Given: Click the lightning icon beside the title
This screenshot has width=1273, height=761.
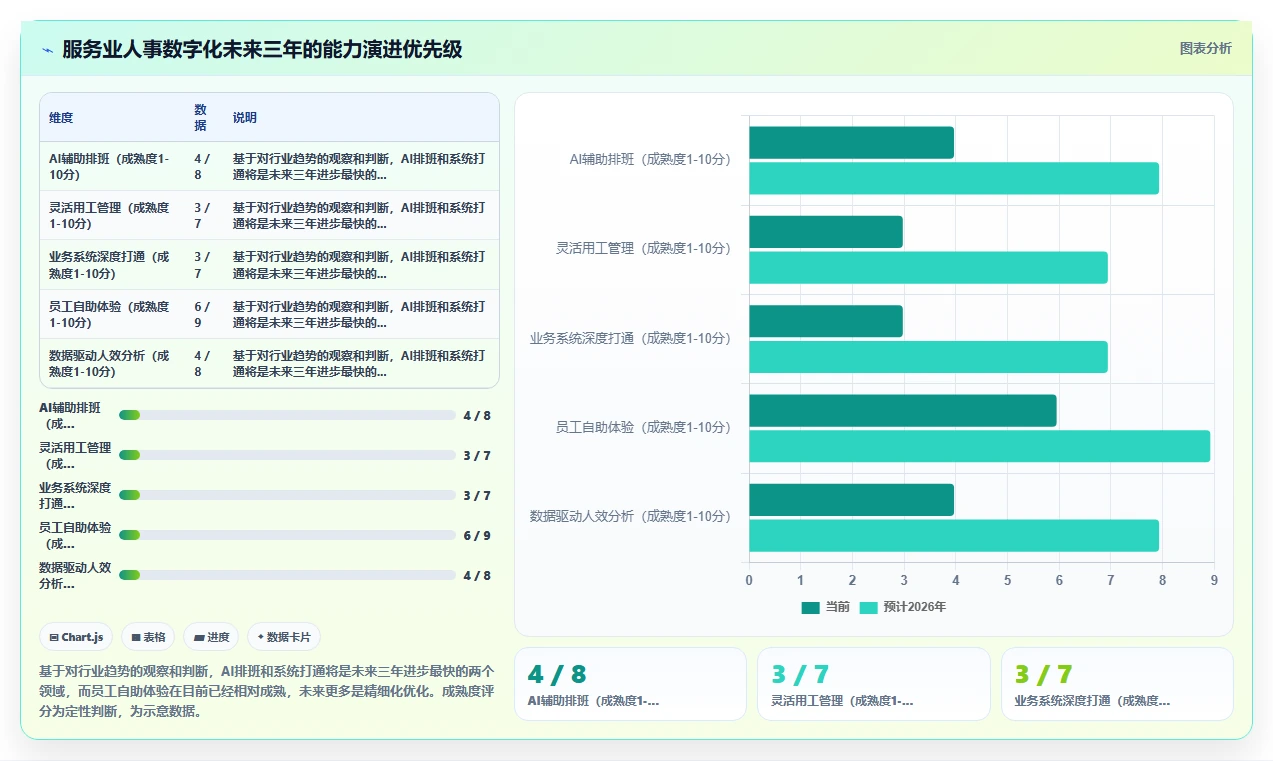Looking at the screenshot, I should 47,50.
